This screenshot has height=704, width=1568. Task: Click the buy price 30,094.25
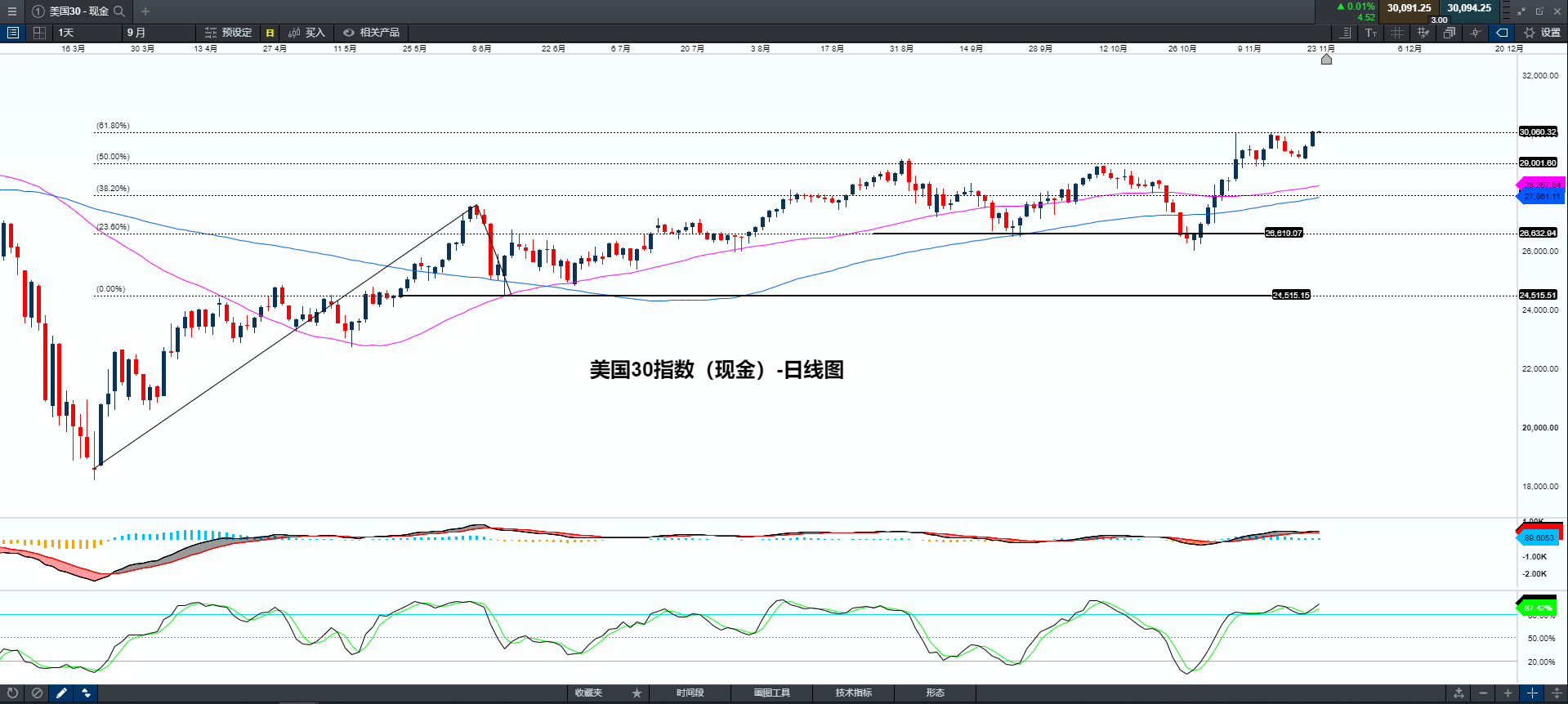coord(1469,8)
